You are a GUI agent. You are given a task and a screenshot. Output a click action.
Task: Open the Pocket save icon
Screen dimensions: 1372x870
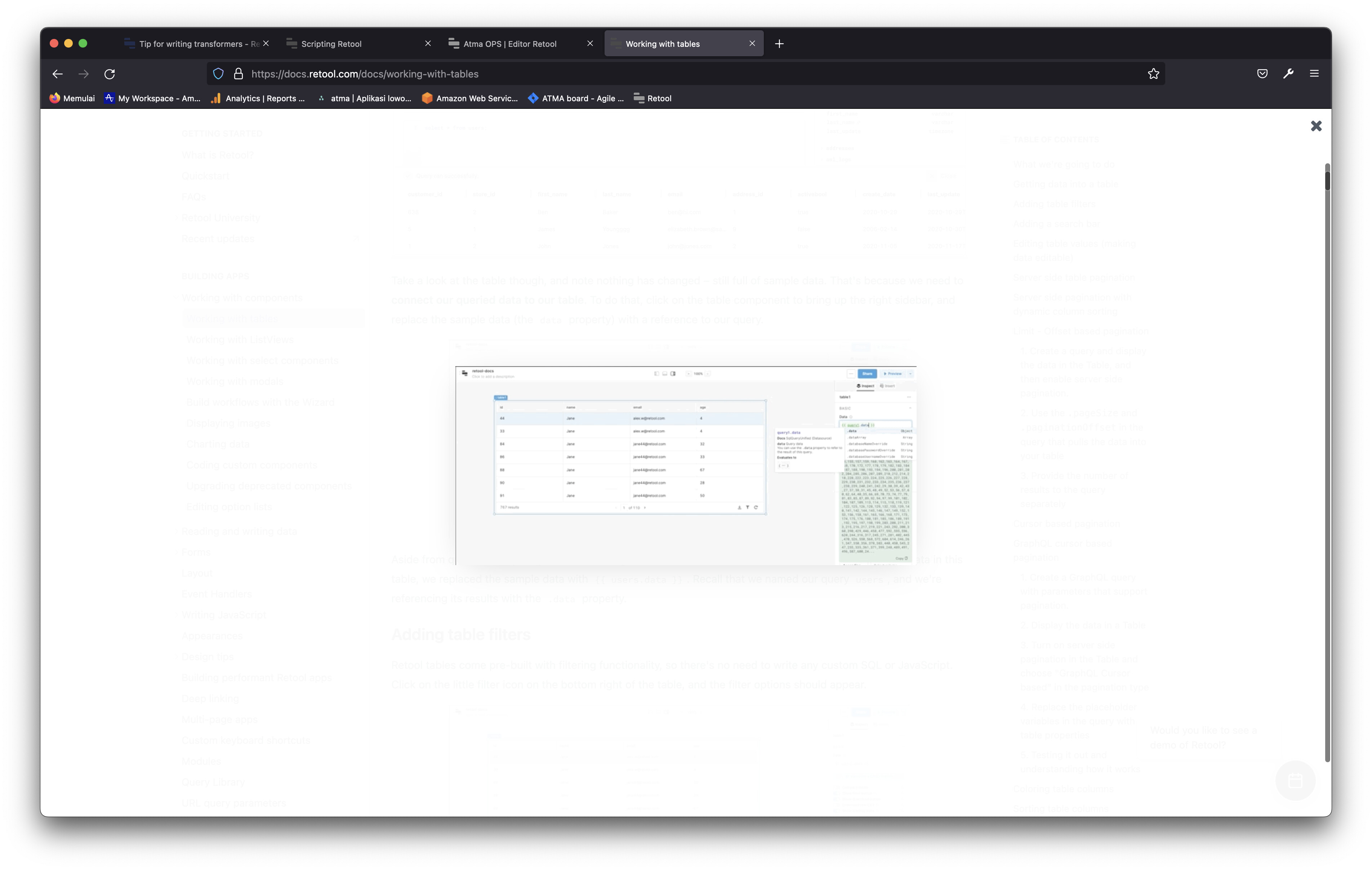point(1262,74)
